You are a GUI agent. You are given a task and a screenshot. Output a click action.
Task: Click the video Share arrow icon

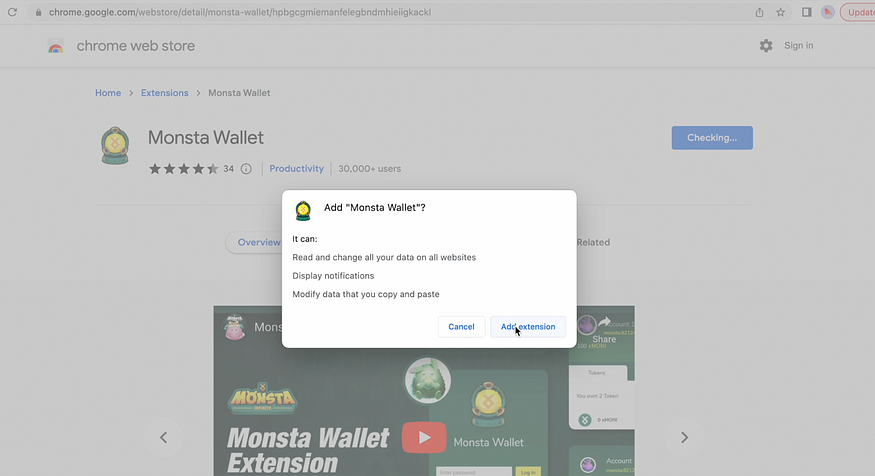click(x=604, y=322)
